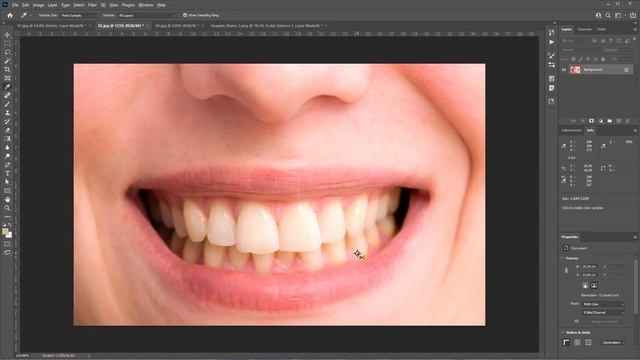This screenshot has width=640, height=360.
Task: Select the Path Selection tool
Action: tap(7, 182)
